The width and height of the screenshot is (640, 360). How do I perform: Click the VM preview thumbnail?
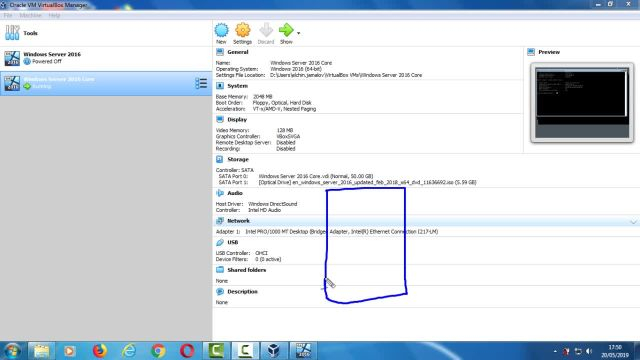(582, 102)
